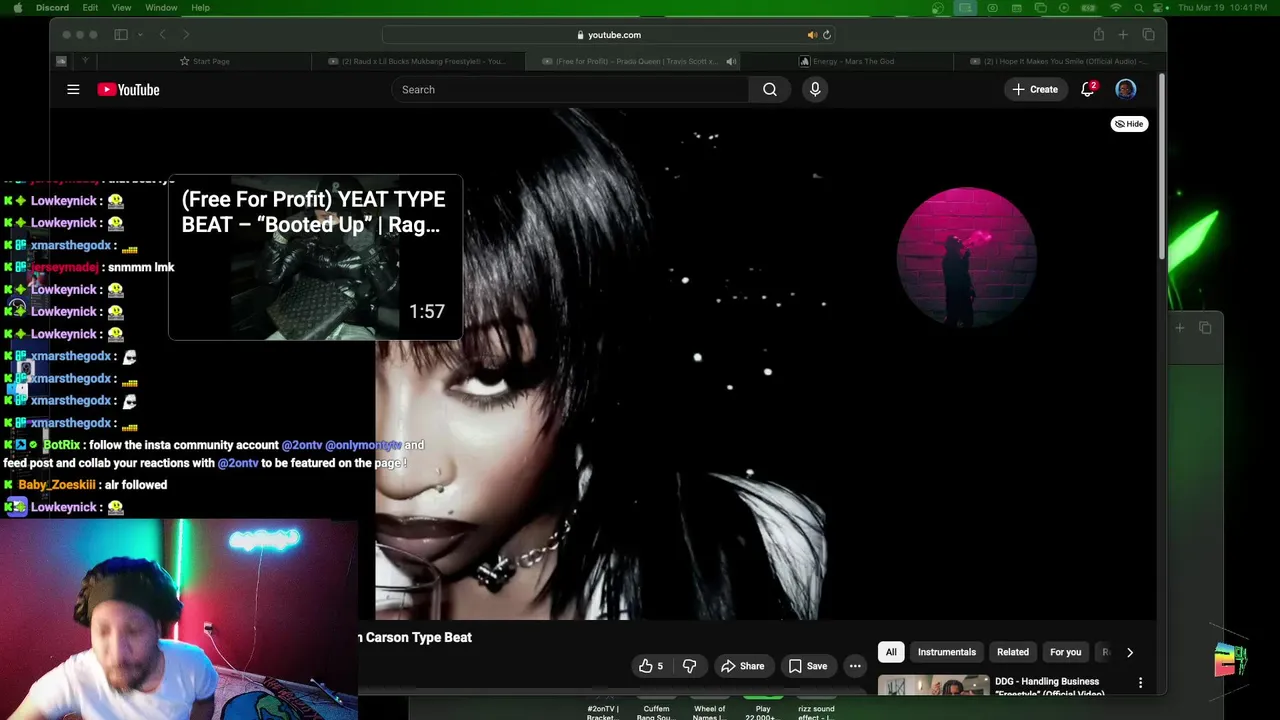Open Wi-Fi status in menu bar

pos(1116,8)
